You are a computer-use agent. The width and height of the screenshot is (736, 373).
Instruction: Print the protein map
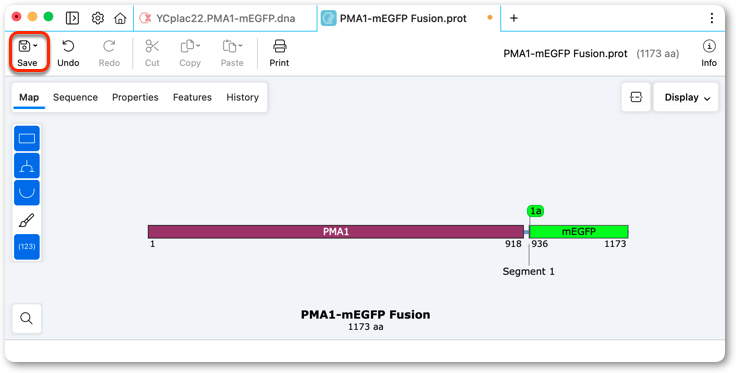(x=279, y=53)
